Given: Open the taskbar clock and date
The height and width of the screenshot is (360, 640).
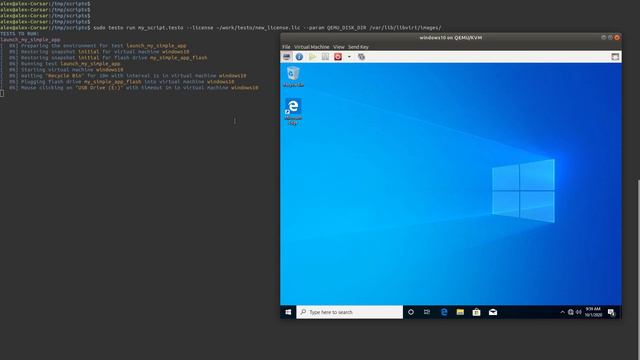Looking at the screenshot, I should click(593, 312).
